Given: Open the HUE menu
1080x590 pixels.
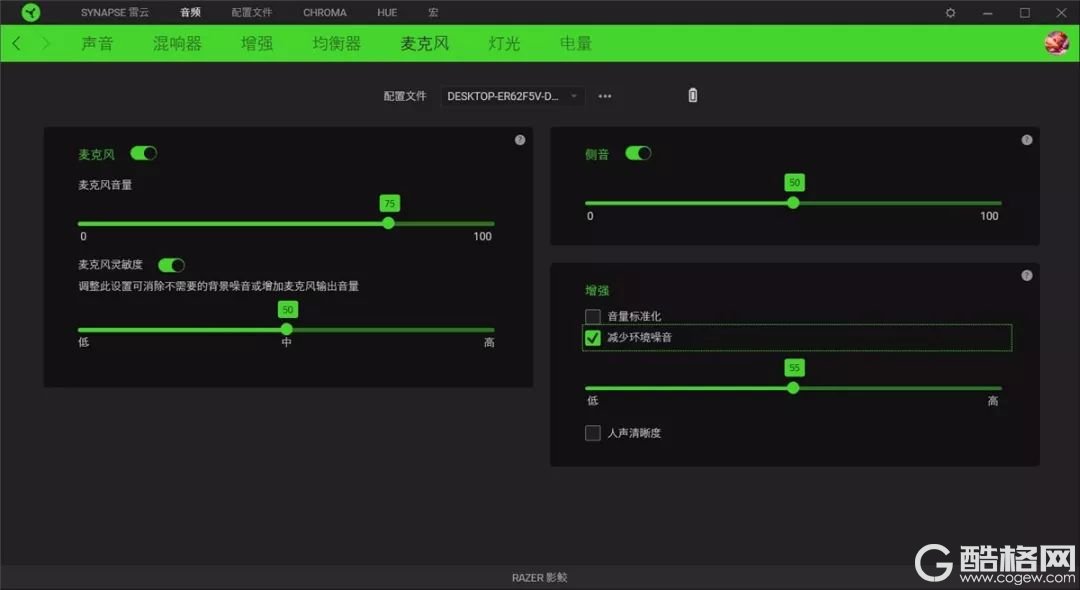Looking at the screenshot, I should click(x=387, y=12).
